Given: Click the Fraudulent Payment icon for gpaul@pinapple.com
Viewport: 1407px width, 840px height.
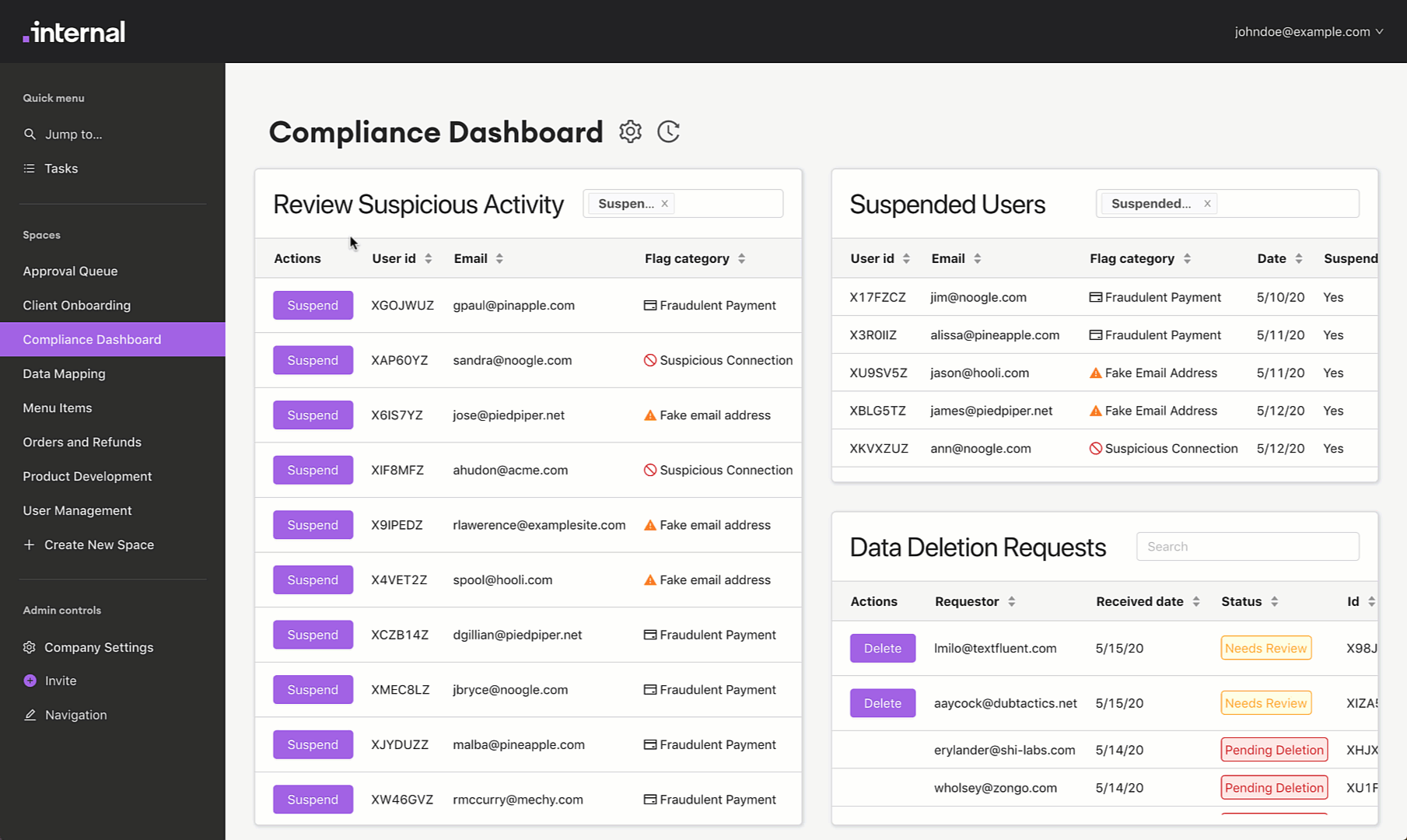Looking at the screenshot, I should pos(650,305).
